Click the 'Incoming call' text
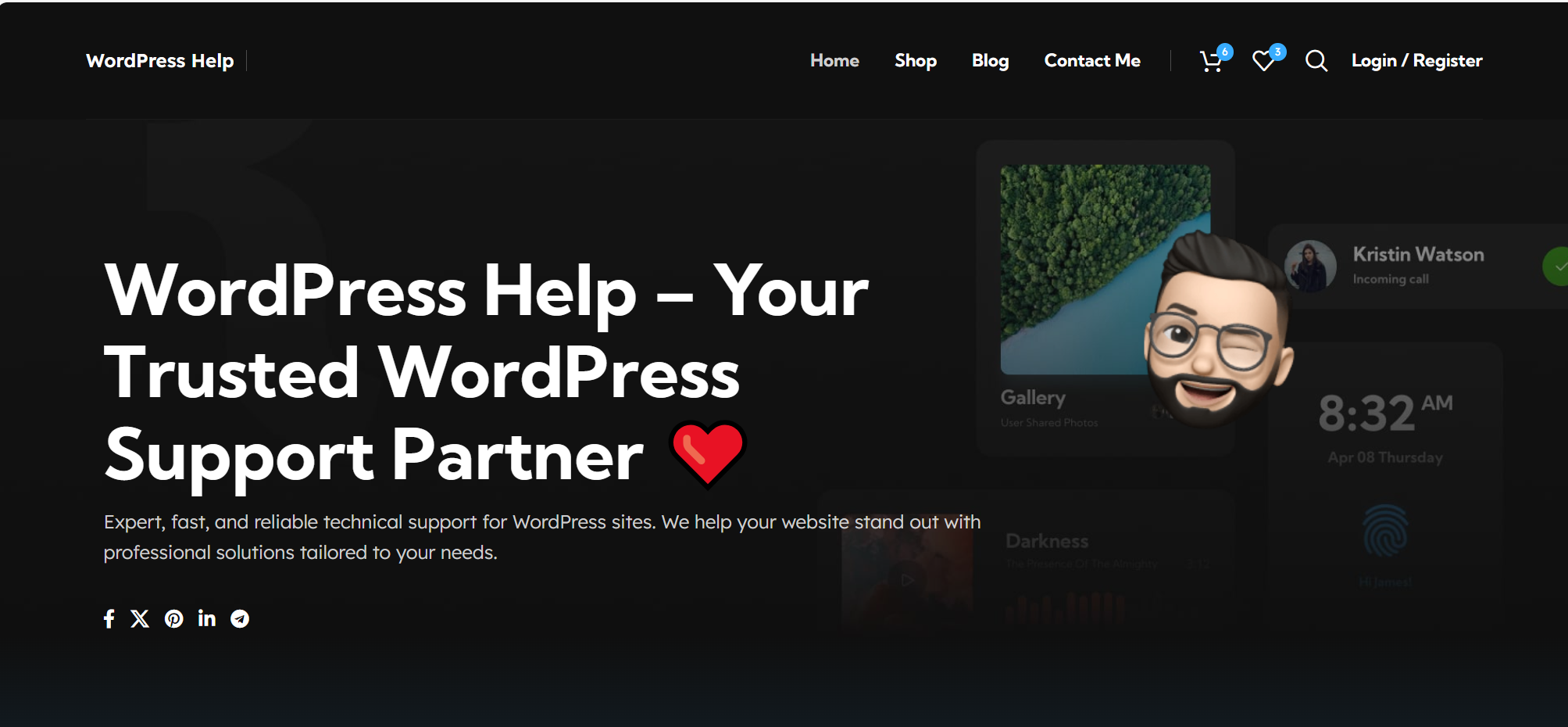This screenshot has height=727, width=1568. pyautogui.click(x=1390, y=279)
